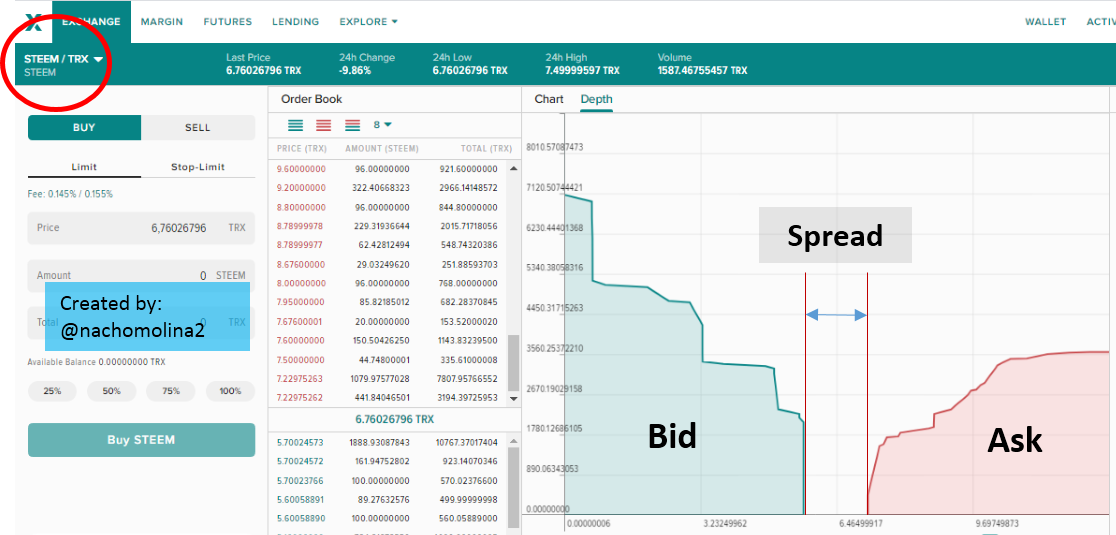Select the 7.60000000 sell order price

[x=301, y=341]
